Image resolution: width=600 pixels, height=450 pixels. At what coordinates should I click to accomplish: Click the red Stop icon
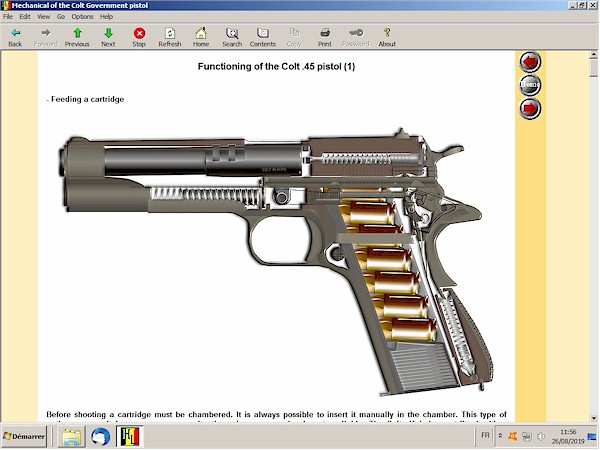pos(139,37)
